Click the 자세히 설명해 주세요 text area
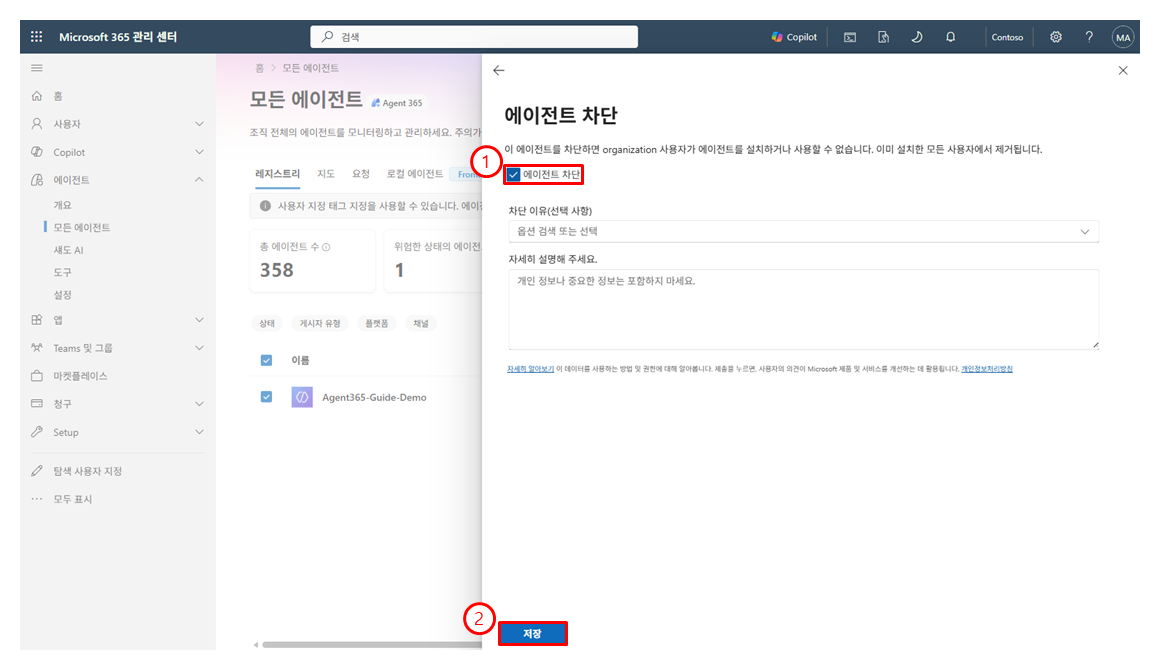1159x668 pixels. pos(803,309)
